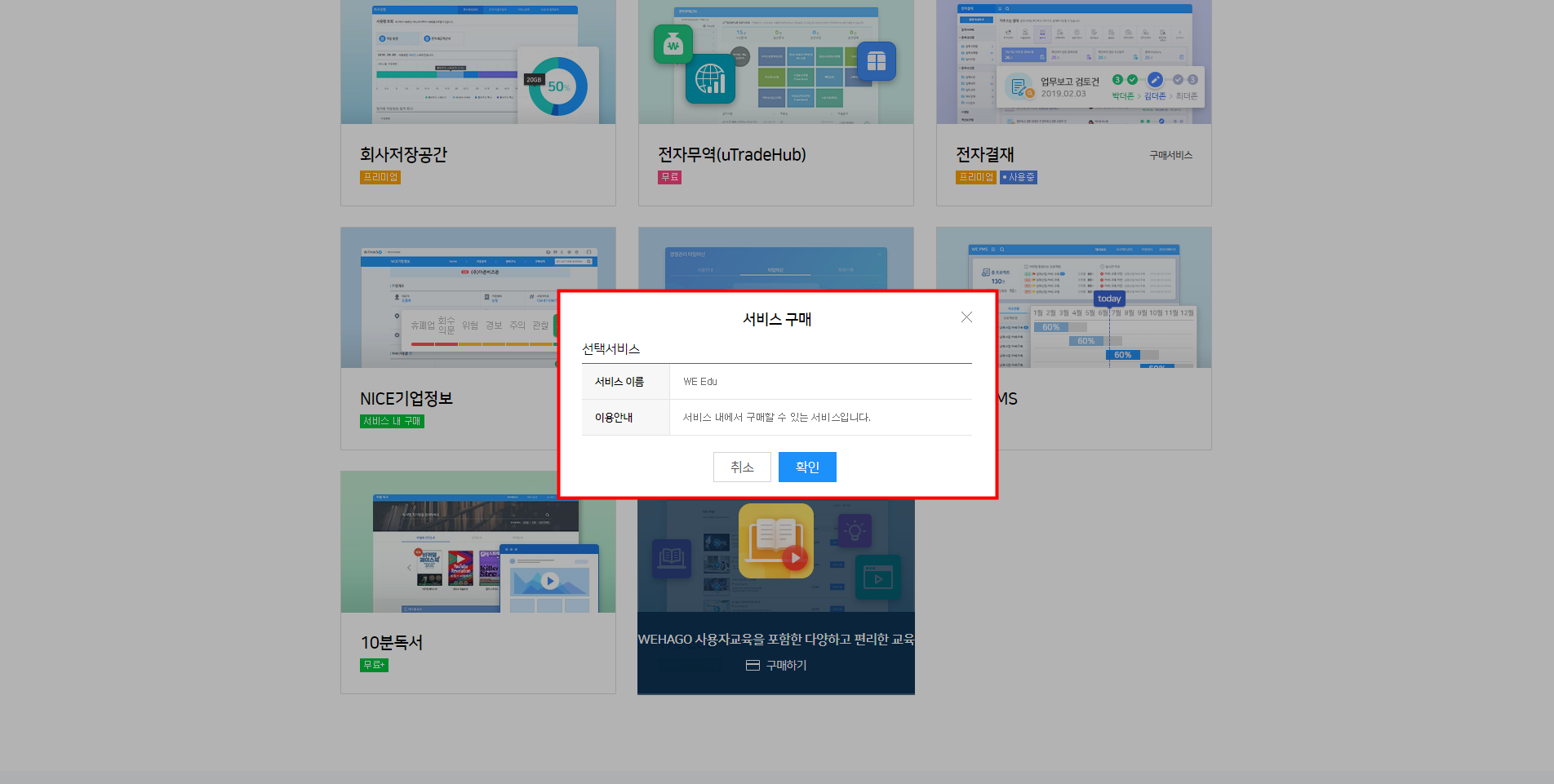Click the green money bag icon
Viewport: 1554px width, 784px height.
click(673, 45)
